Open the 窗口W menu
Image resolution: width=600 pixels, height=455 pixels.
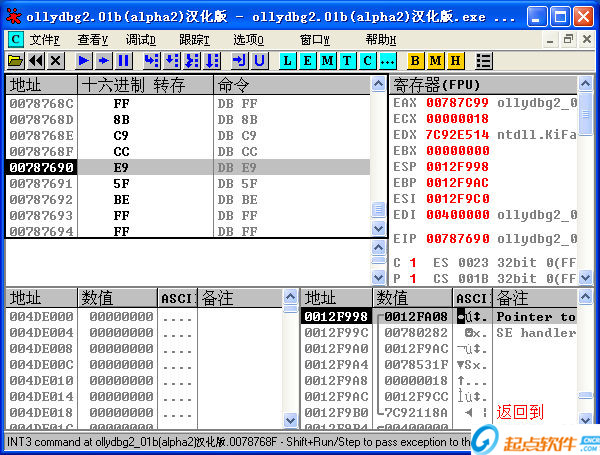315,39
